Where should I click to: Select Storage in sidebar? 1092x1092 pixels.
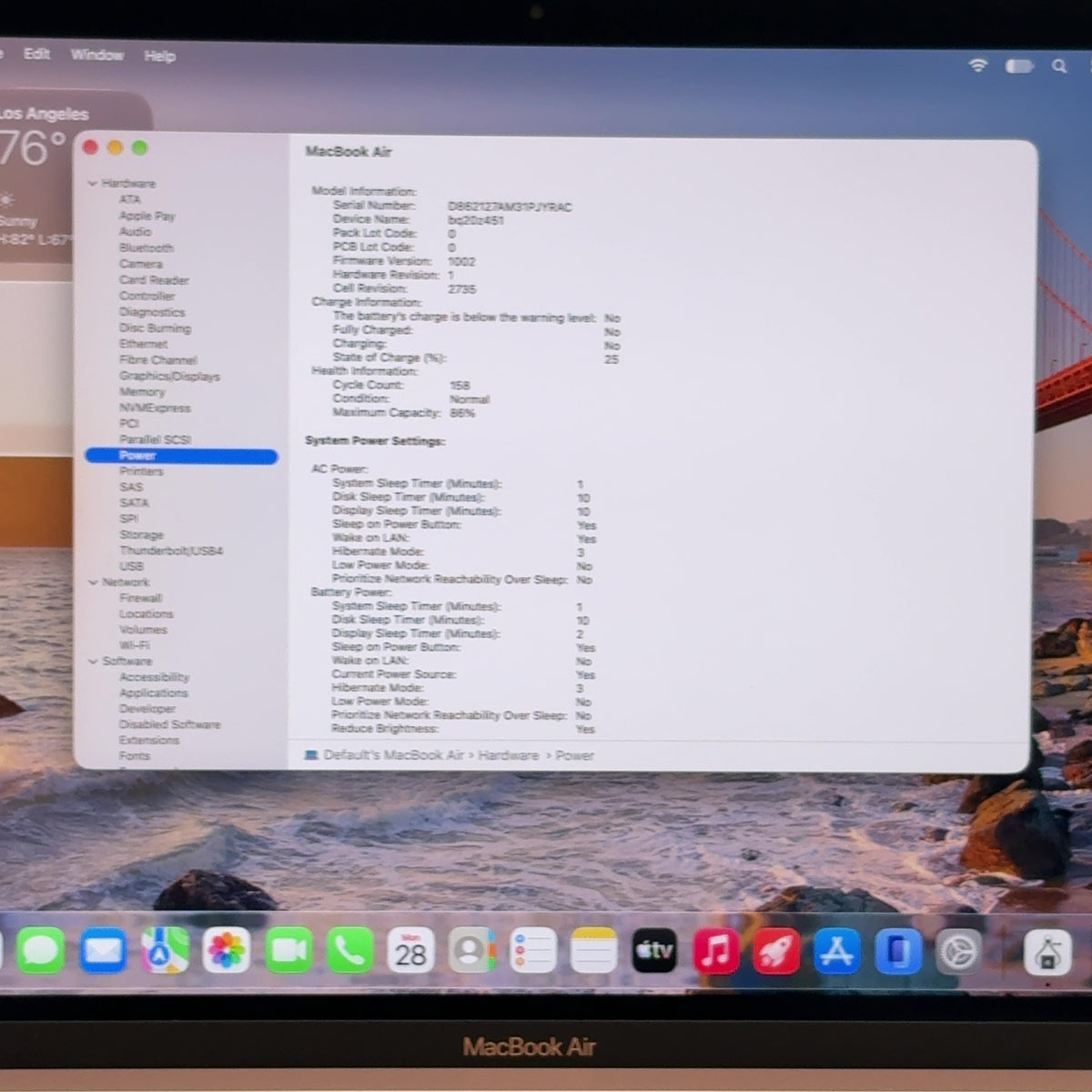point(141,535)
